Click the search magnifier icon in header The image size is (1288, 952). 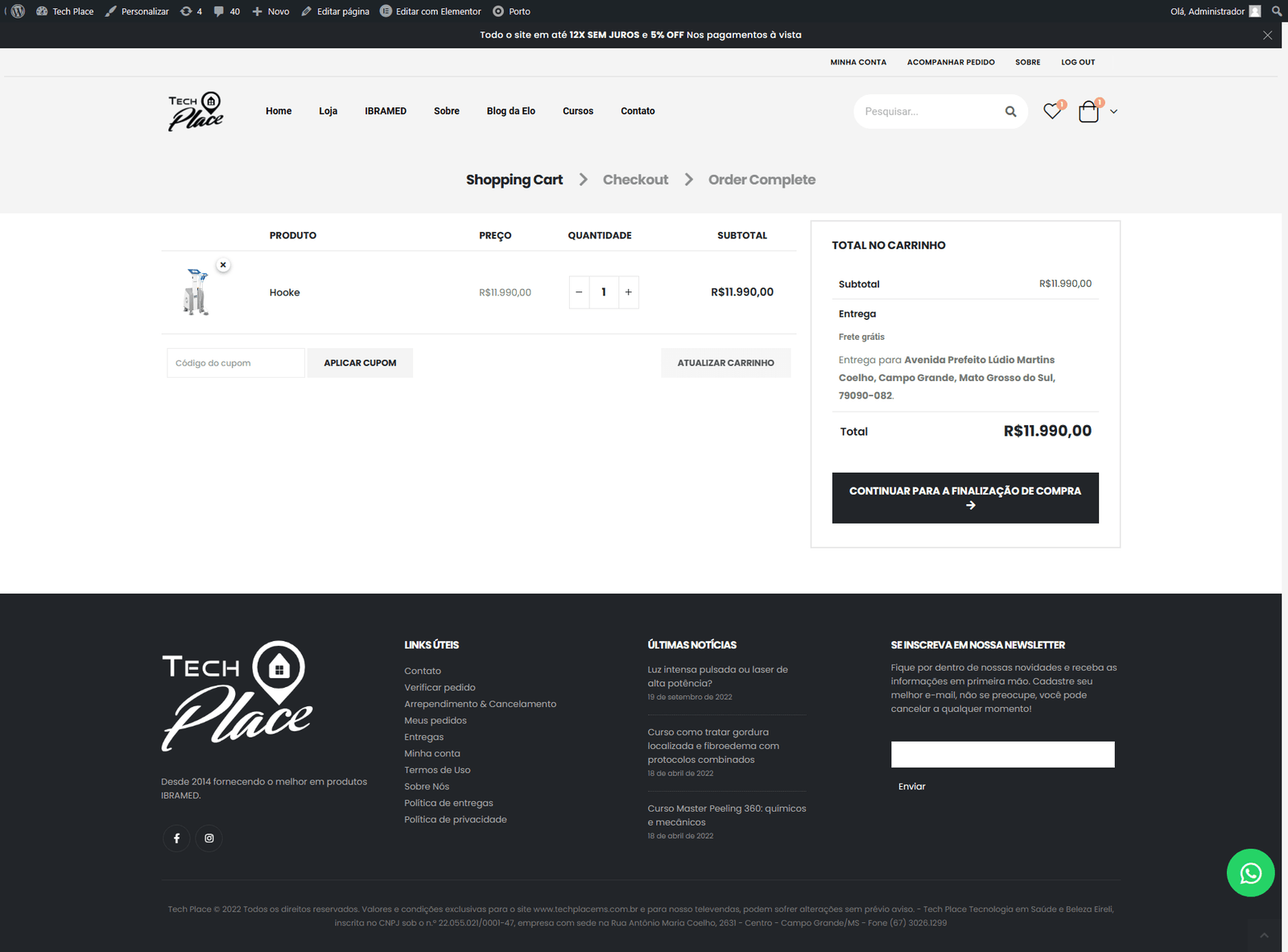1010,112
